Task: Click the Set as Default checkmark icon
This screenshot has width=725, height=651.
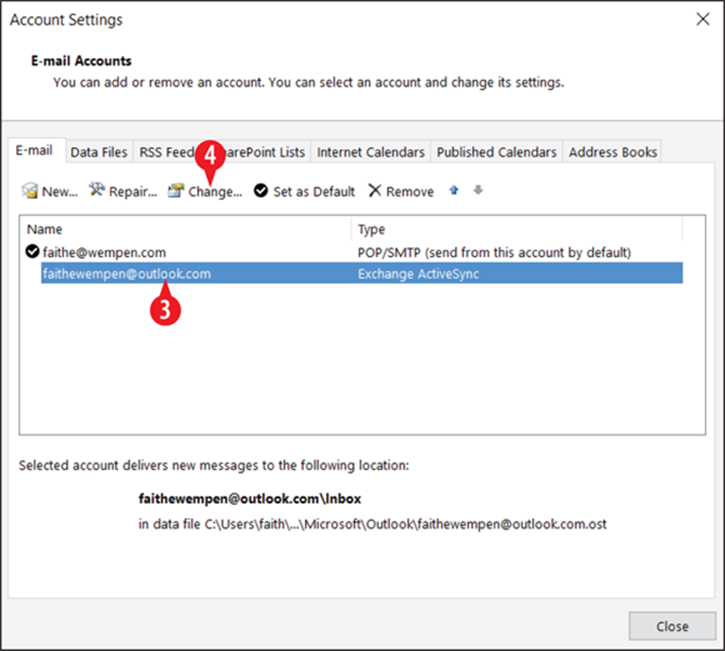Action: (x=261, y=190)
